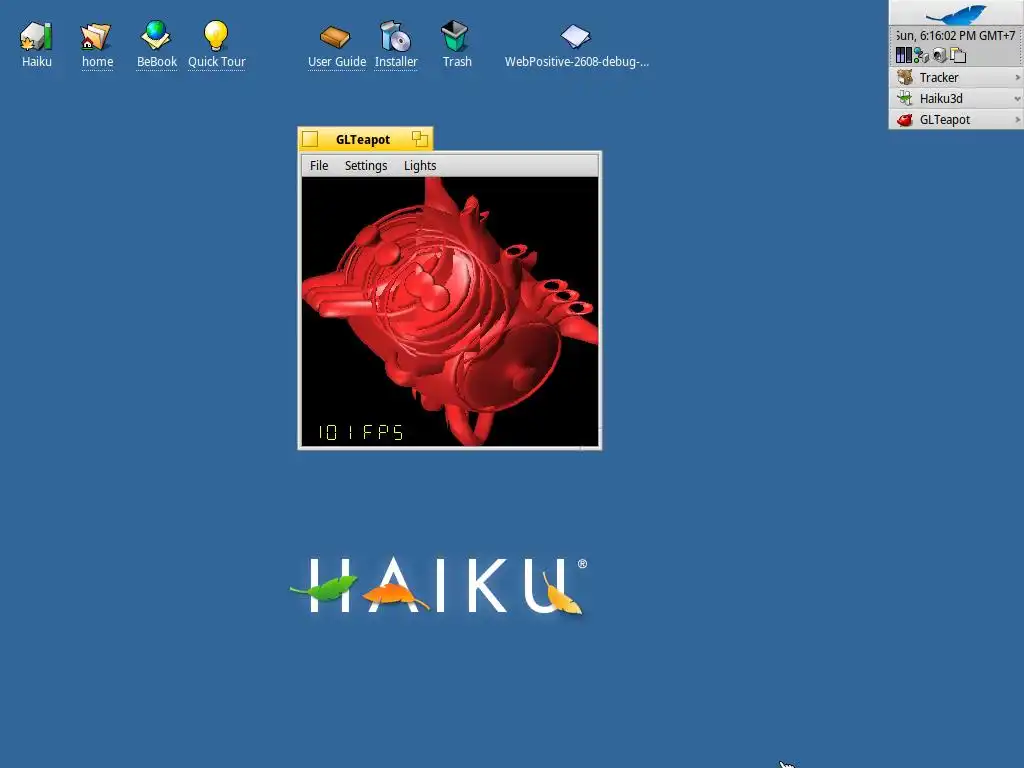The width and height of the screenshot is (1024, 768).
Task: Open the Lights menu in GLTeapot
Action: (420, 165)
